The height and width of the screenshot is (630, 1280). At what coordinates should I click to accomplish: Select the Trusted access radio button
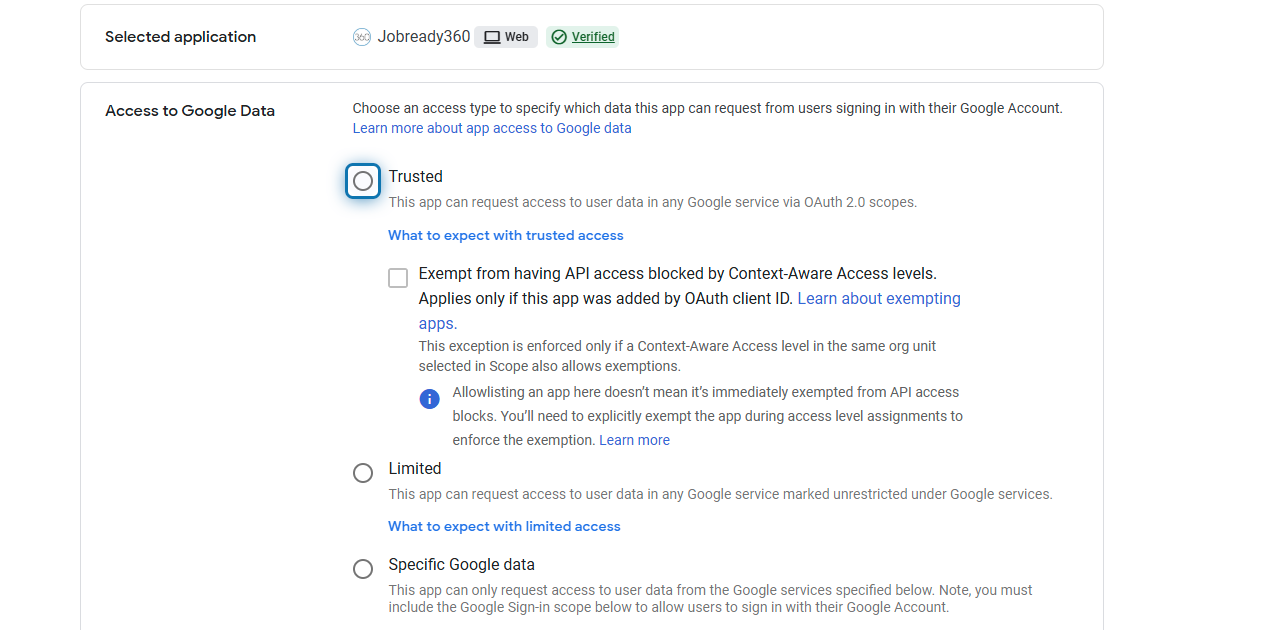pos(363,181)
